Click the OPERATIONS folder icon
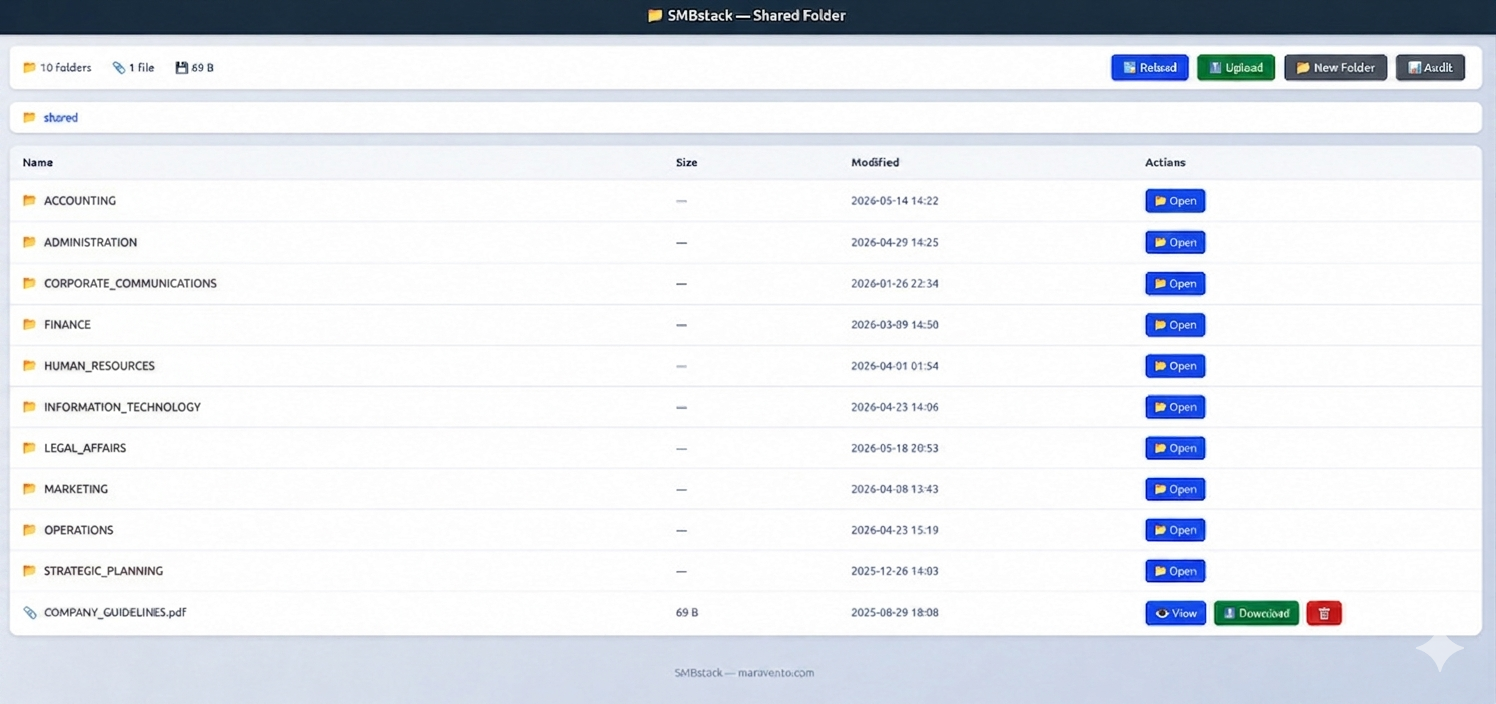1496x704 pixels. coord(29,530)
